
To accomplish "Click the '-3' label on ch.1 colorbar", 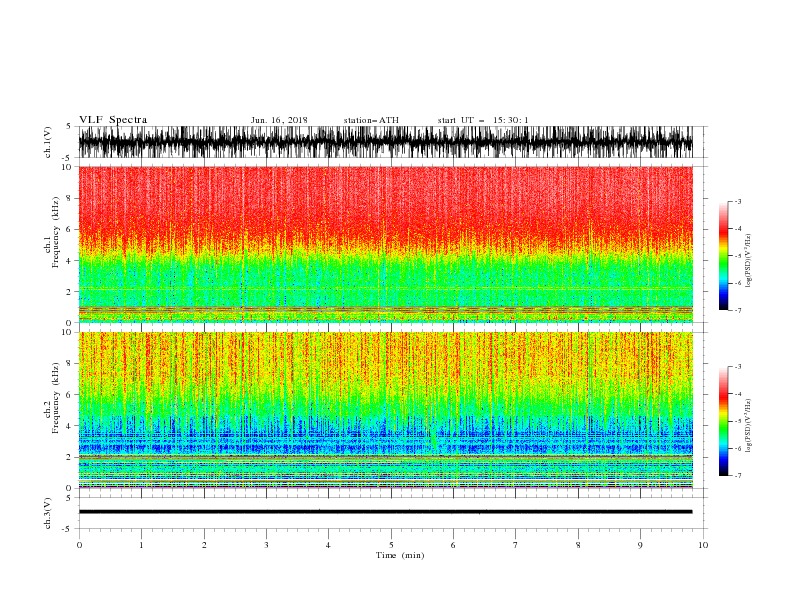I will pos(737,201).
